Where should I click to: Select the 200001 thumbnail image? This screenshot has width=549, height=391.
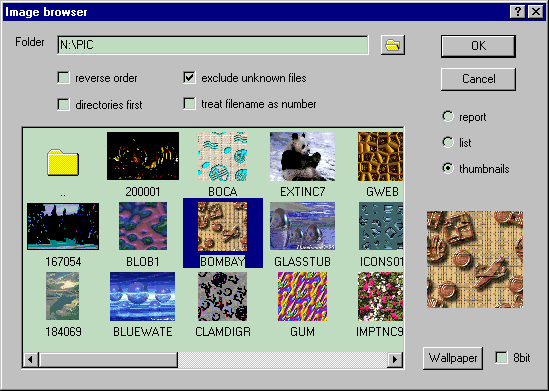click(143, 156)
